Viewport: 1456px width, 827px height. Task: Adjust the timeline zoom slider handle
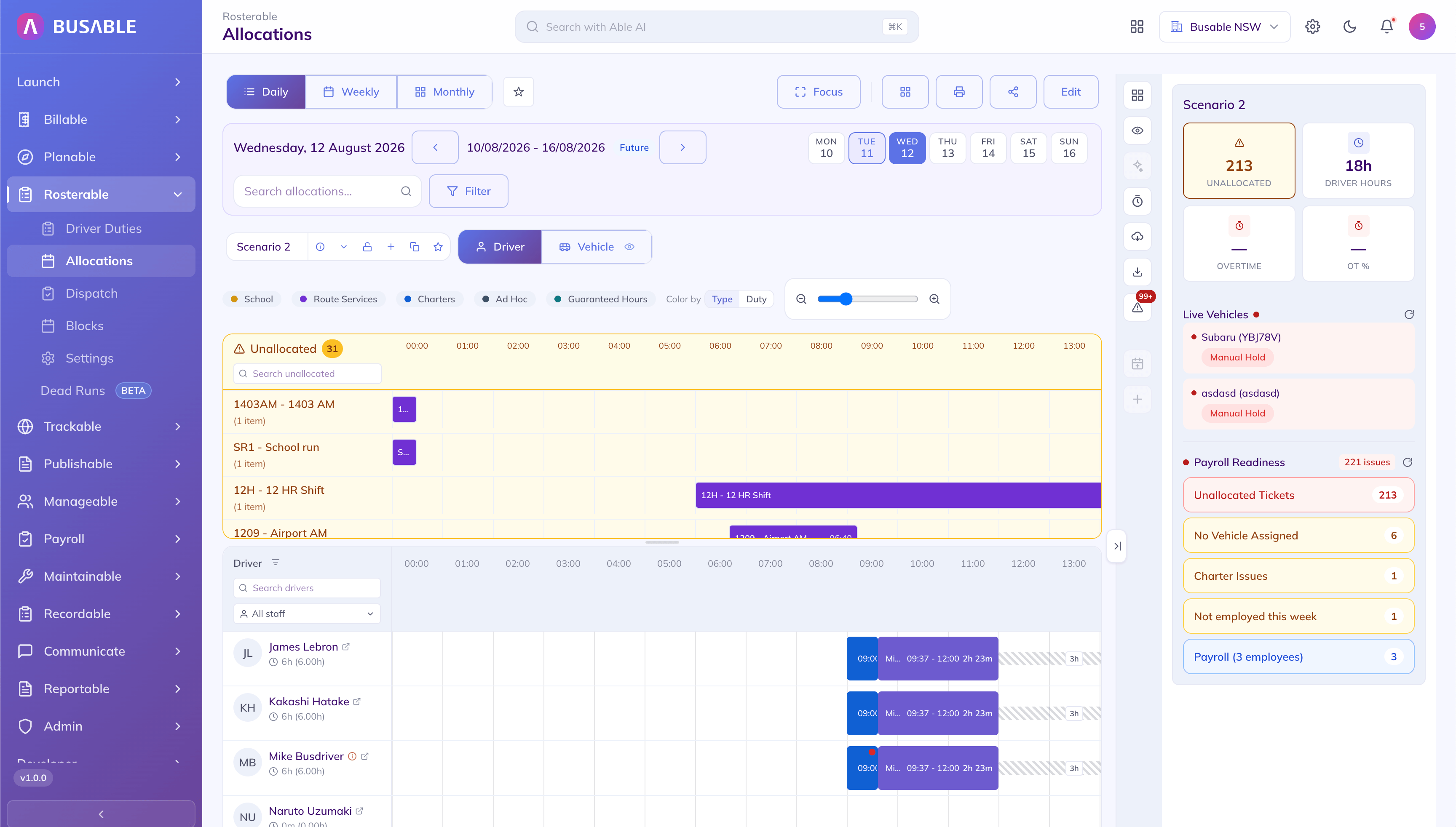[x=846, y=299]
